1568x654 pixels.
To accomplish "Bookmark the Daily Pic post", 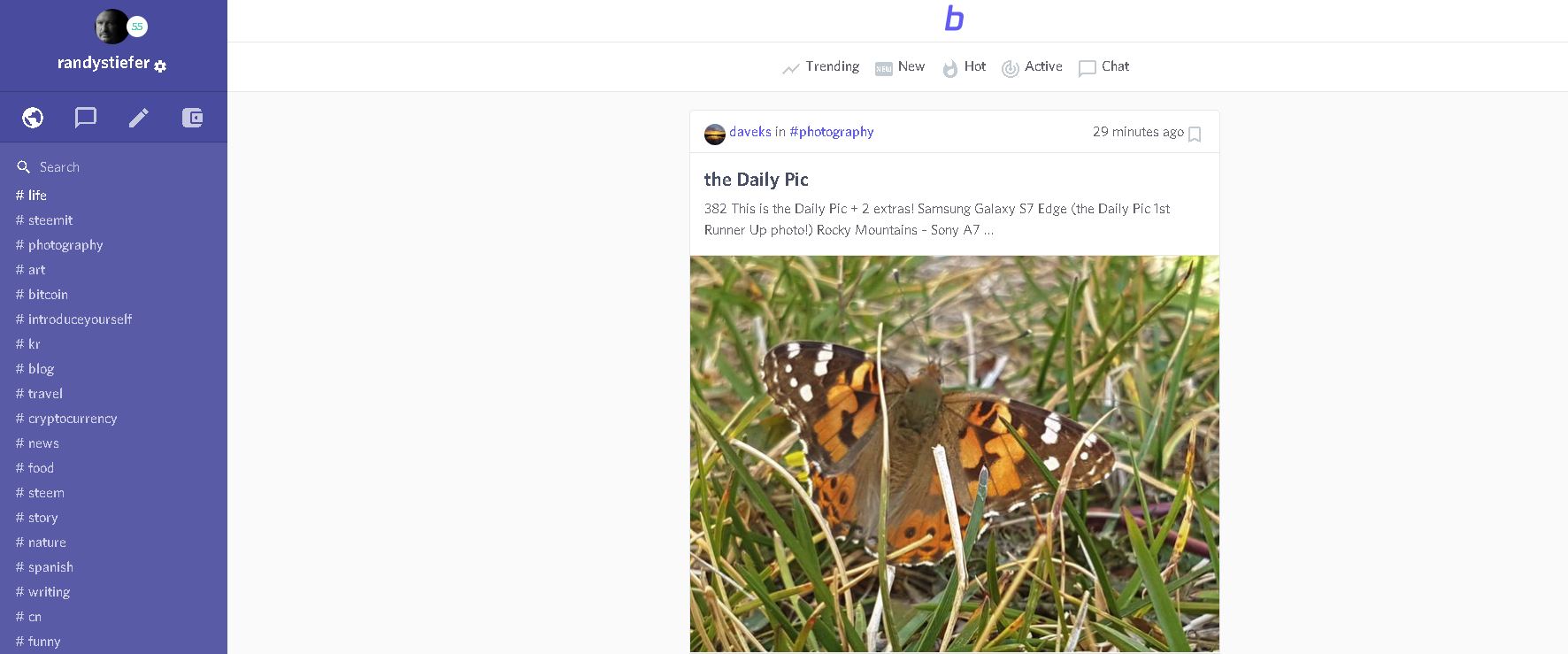I will 1195,135.
